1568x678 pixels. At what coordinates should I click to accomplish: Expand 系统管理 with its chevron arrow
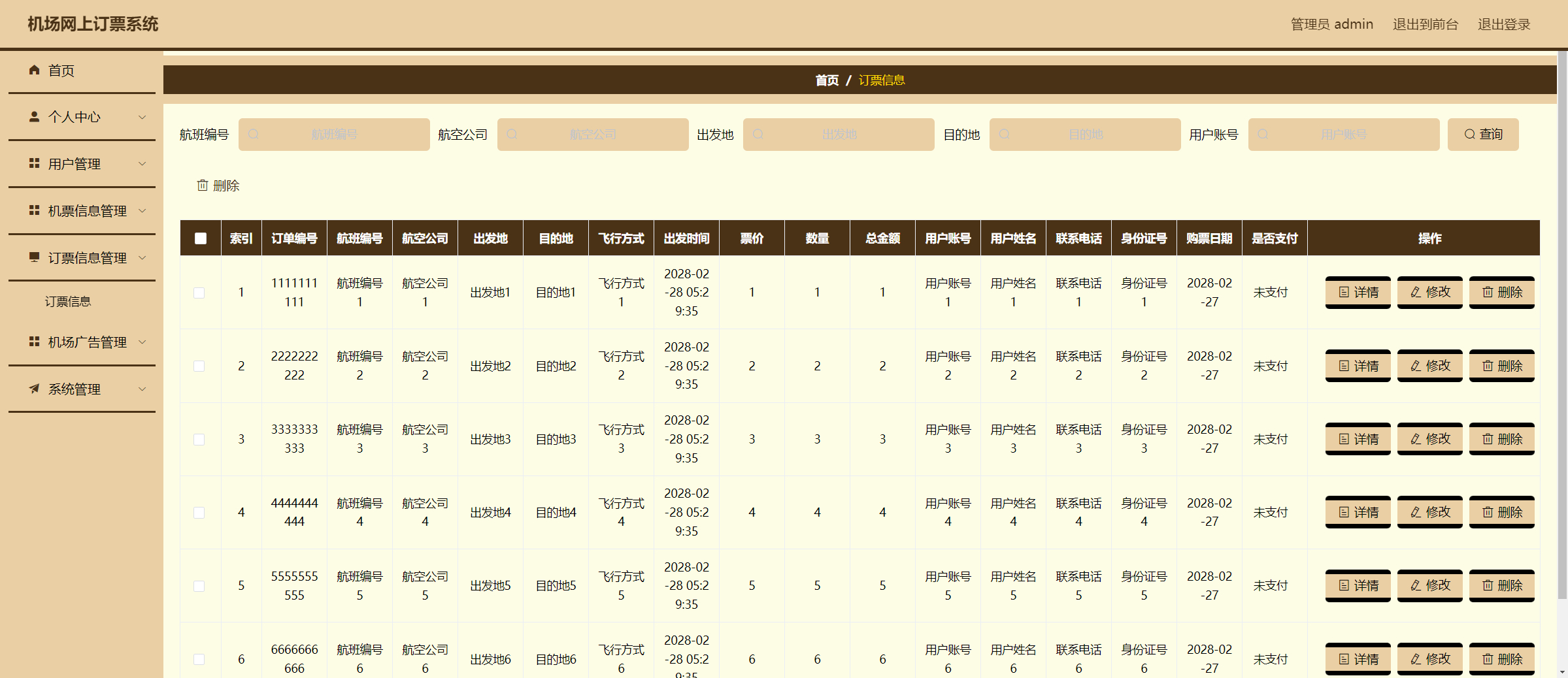coord(142,389)
